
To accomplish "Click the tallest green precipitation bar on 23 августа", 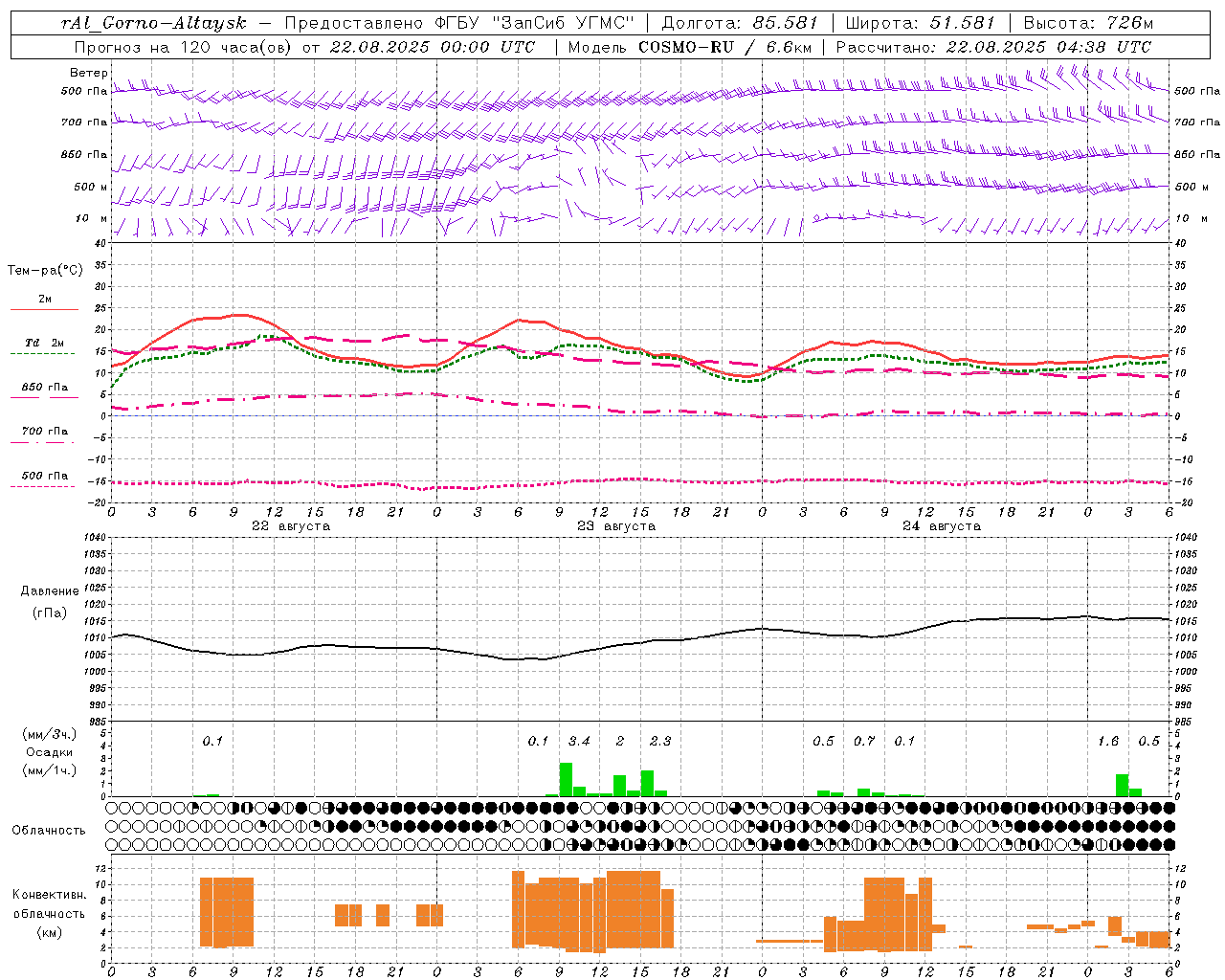I will 566,779.
